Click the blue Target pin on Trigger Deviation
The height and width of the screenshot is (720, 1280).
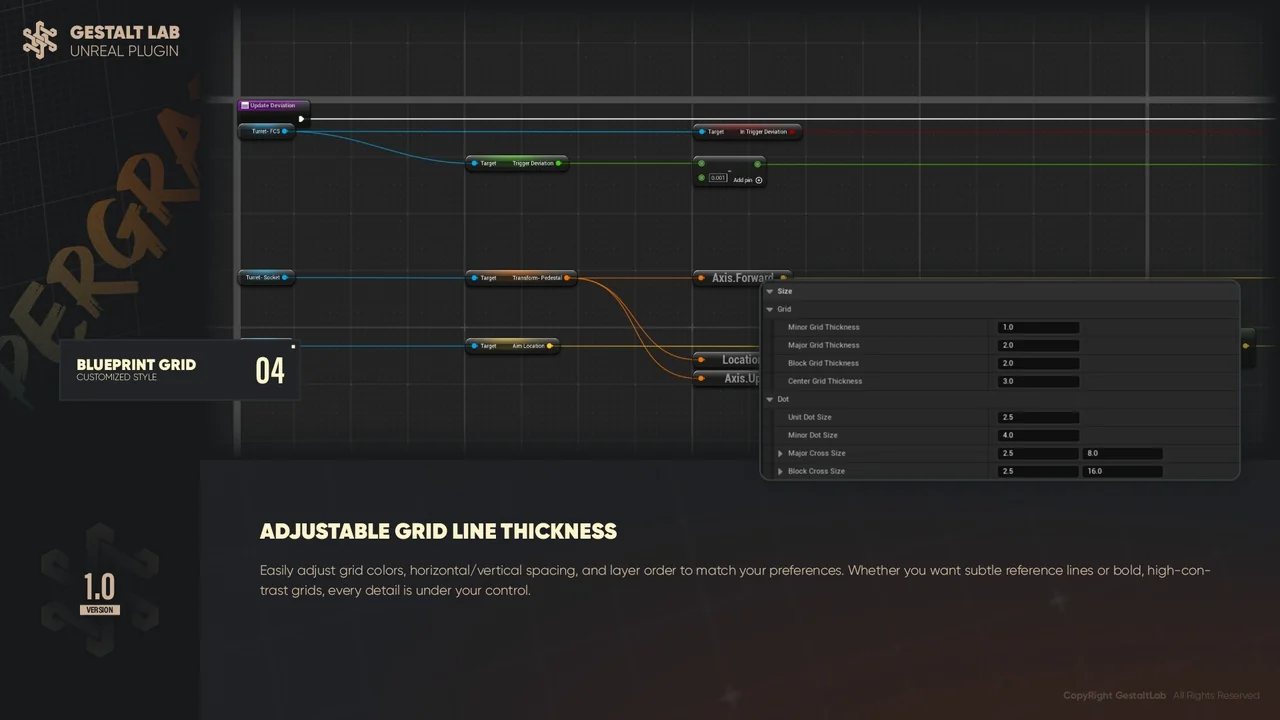(x=472, y=163)
